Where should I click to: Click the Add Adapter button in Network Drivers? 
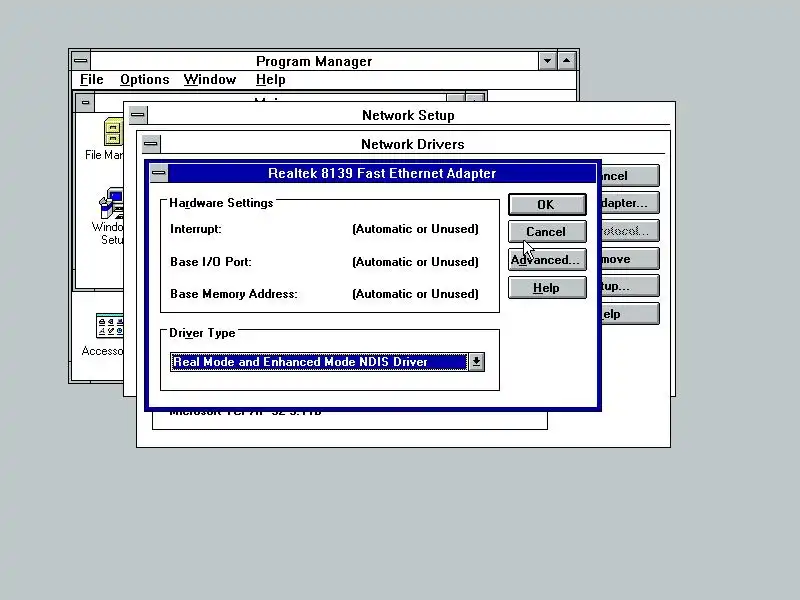pos(630,203)
